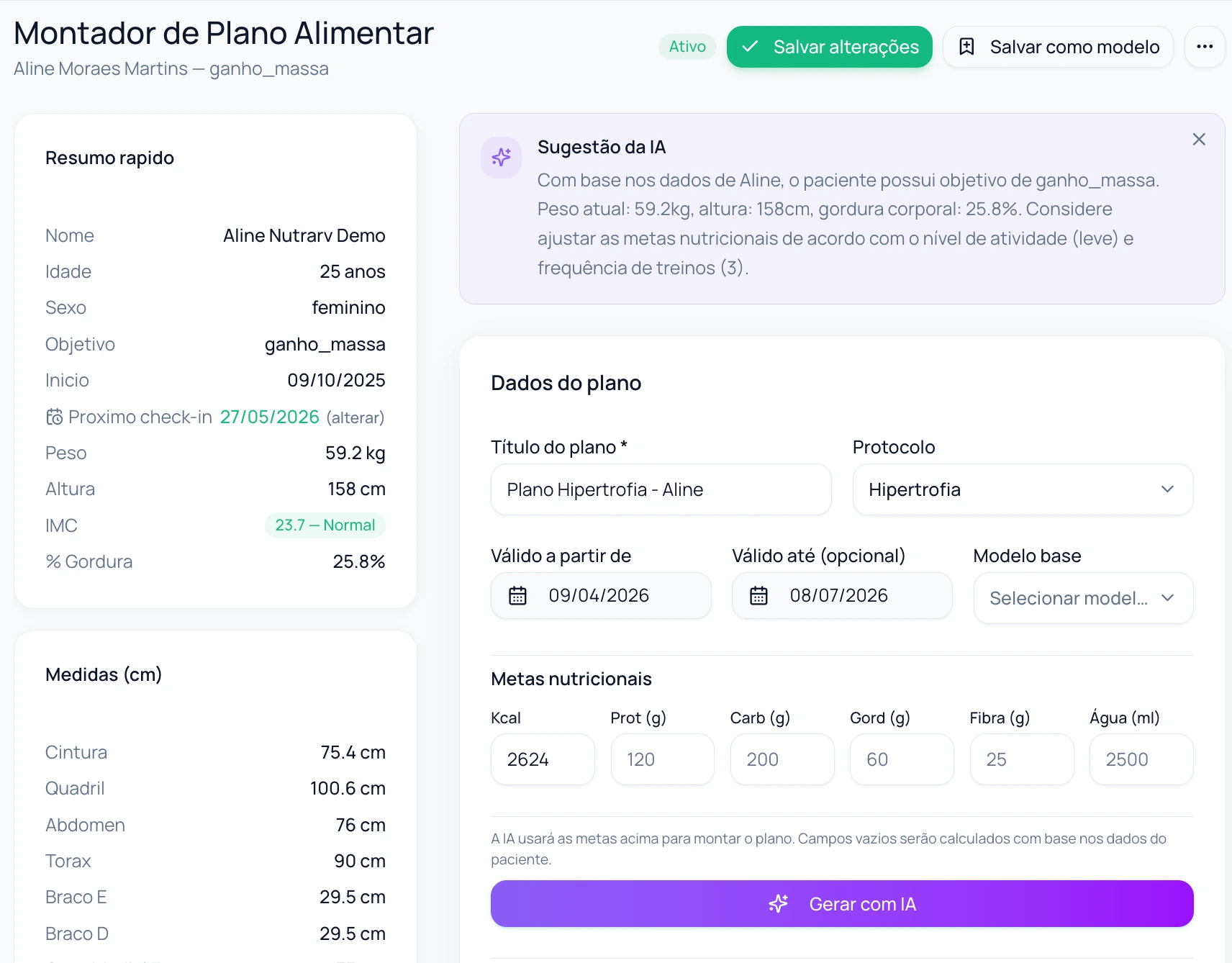Edit the Título do plano field
Viewport: 1232px width, 963px height.
coord(661,489)
